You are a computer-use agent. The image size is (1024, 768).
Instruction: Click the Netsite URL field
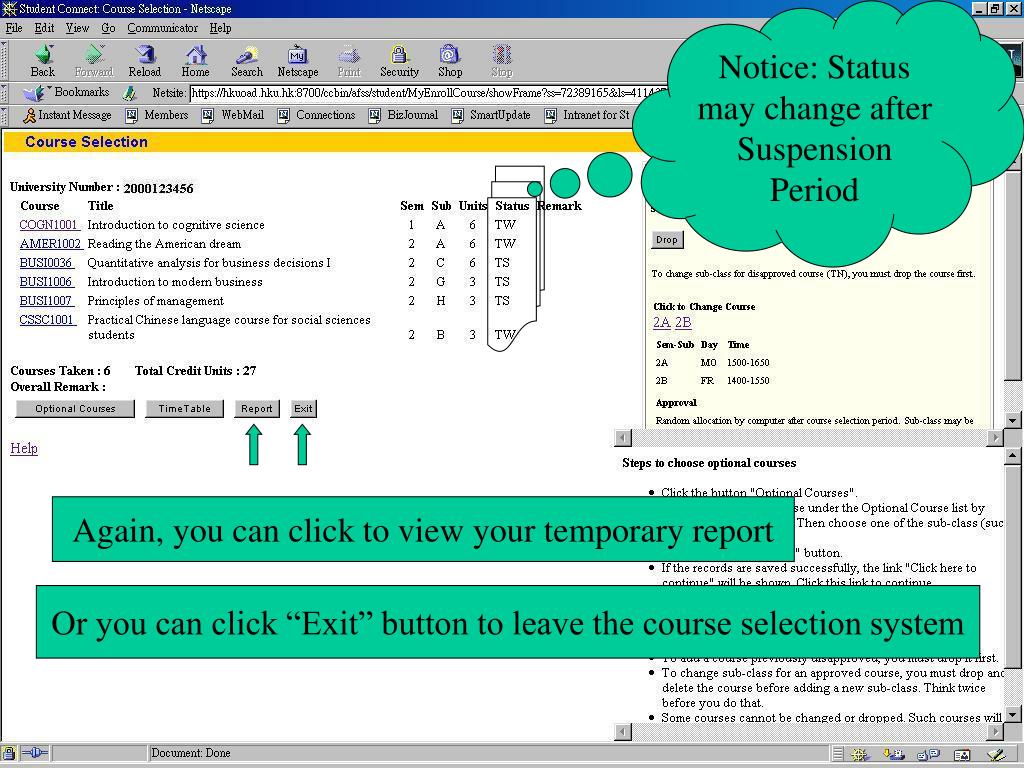click(x=428, y=93)
